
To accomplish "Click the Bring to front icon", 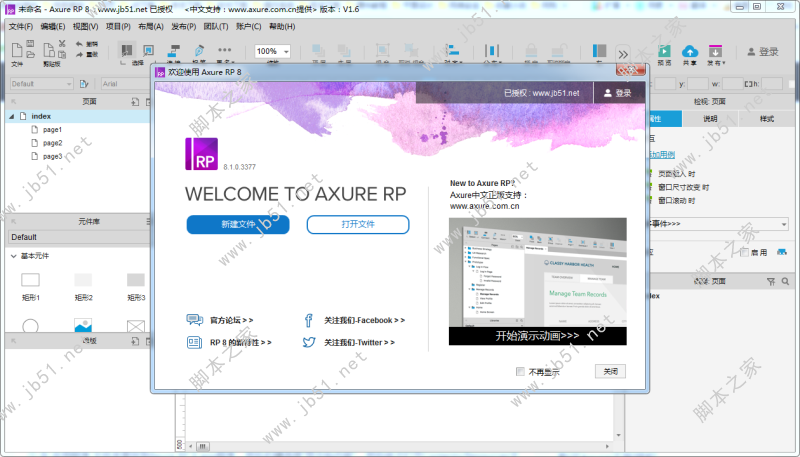I will (x=319, y=50).
